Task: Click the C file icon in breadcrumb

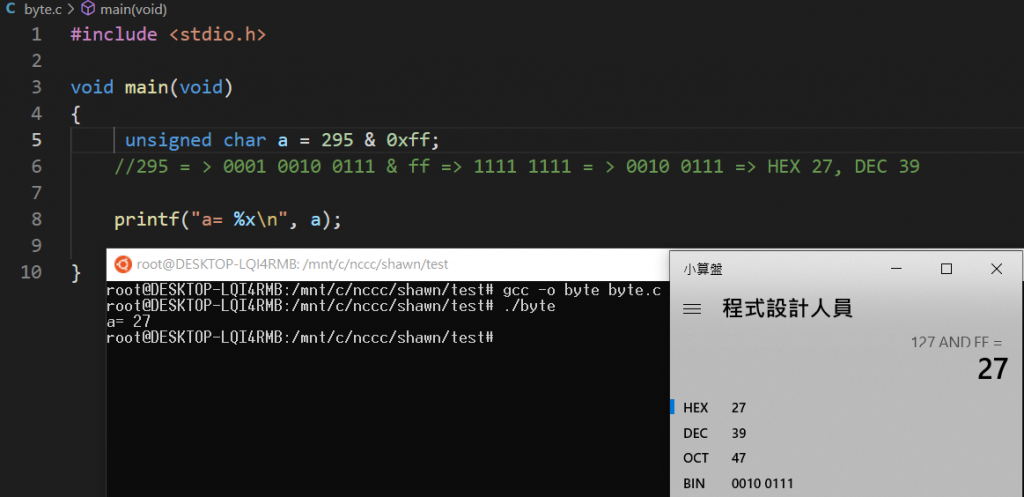Action: 10,9
